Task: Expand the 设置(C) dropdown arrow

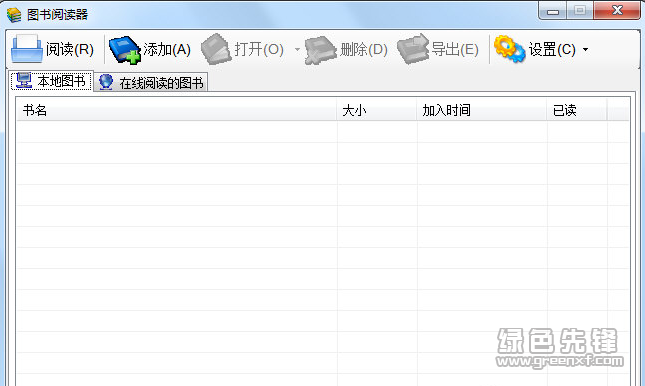Action: (x=585, y=50)
